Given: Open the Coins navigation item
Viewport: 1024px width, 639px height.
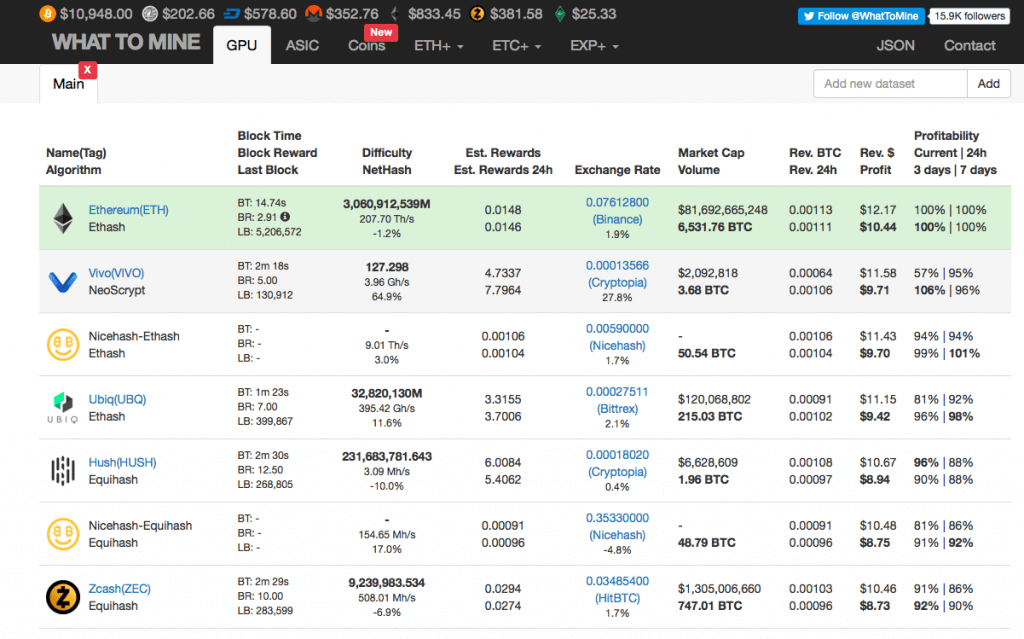Looking at the screenshot, I should 367,46.
